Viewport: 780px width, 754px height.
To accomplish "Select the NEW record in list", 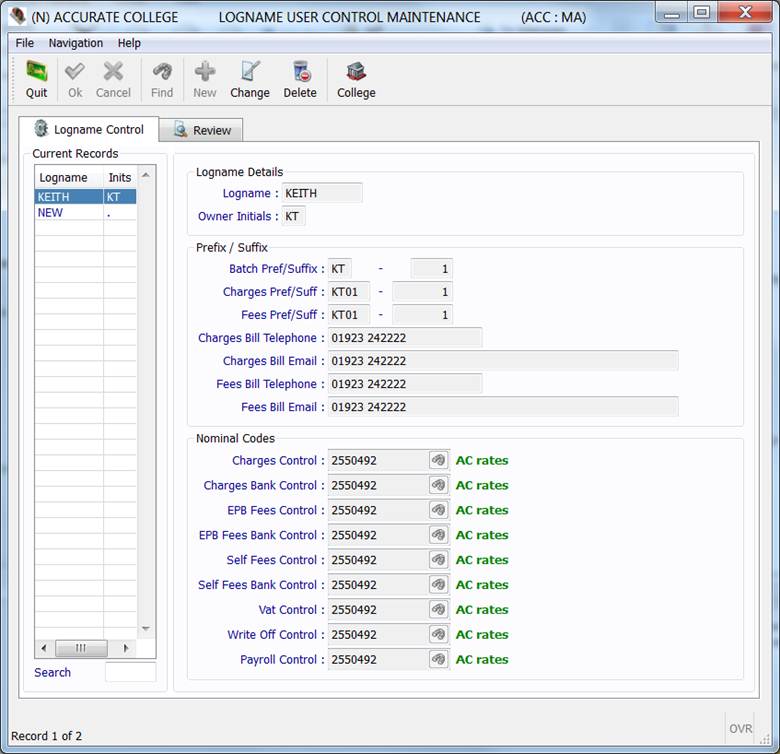I will pos(51,213).
